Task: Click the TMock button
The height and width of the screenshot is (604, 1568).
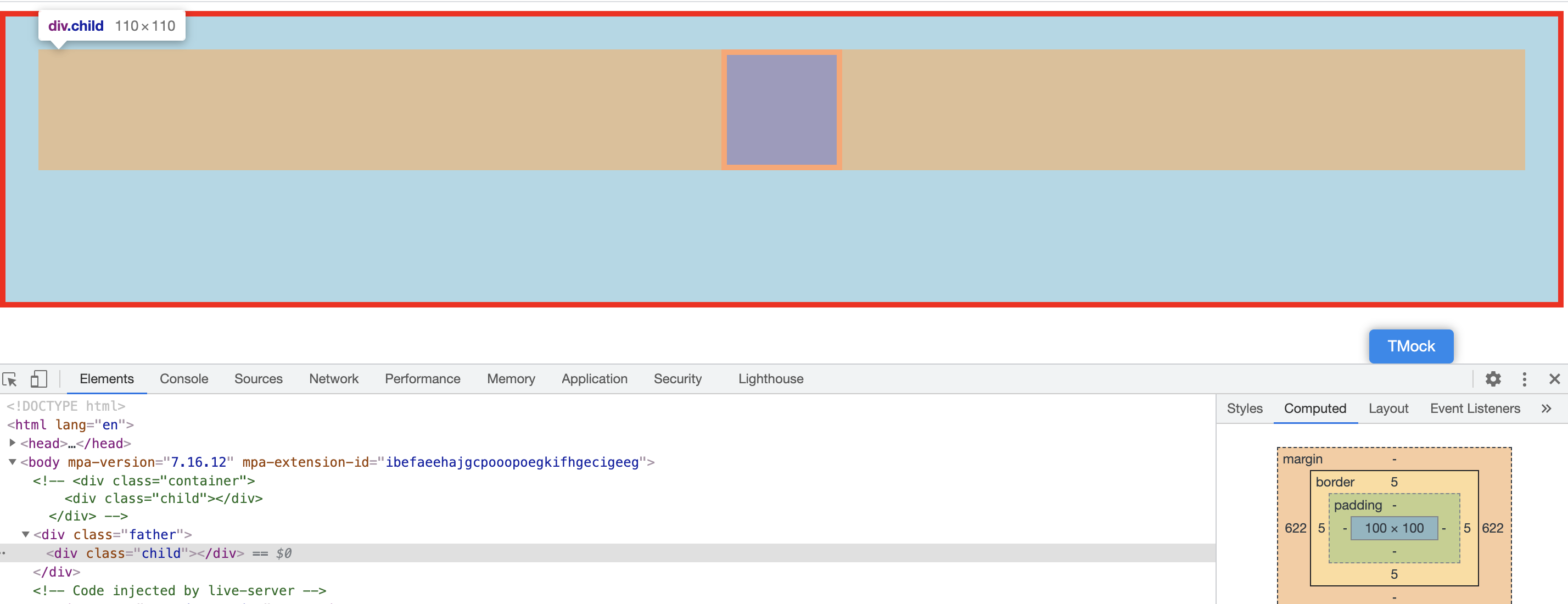Action: click(x=1411, y=346)
